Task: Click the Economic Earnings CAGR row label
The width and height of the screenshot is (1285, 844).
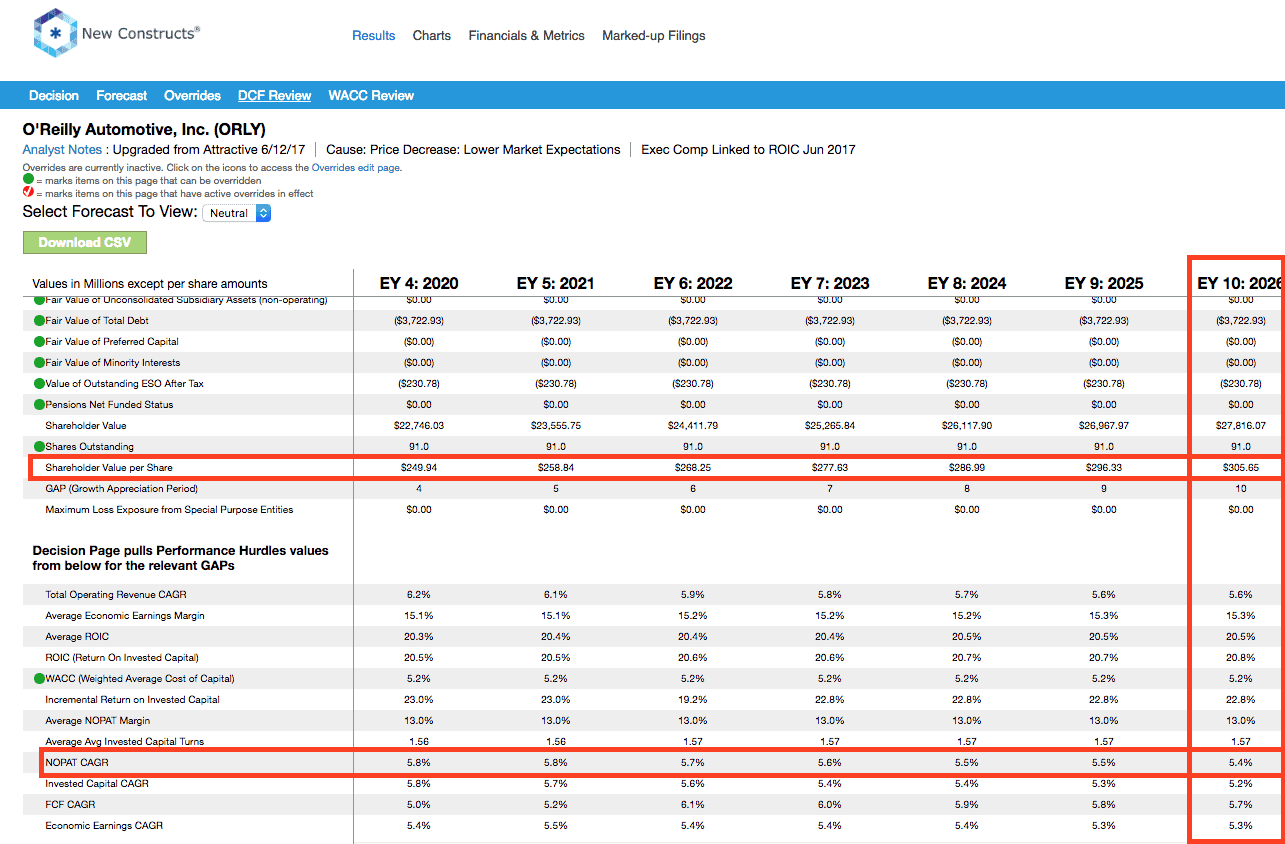Action: pos(104,826)
